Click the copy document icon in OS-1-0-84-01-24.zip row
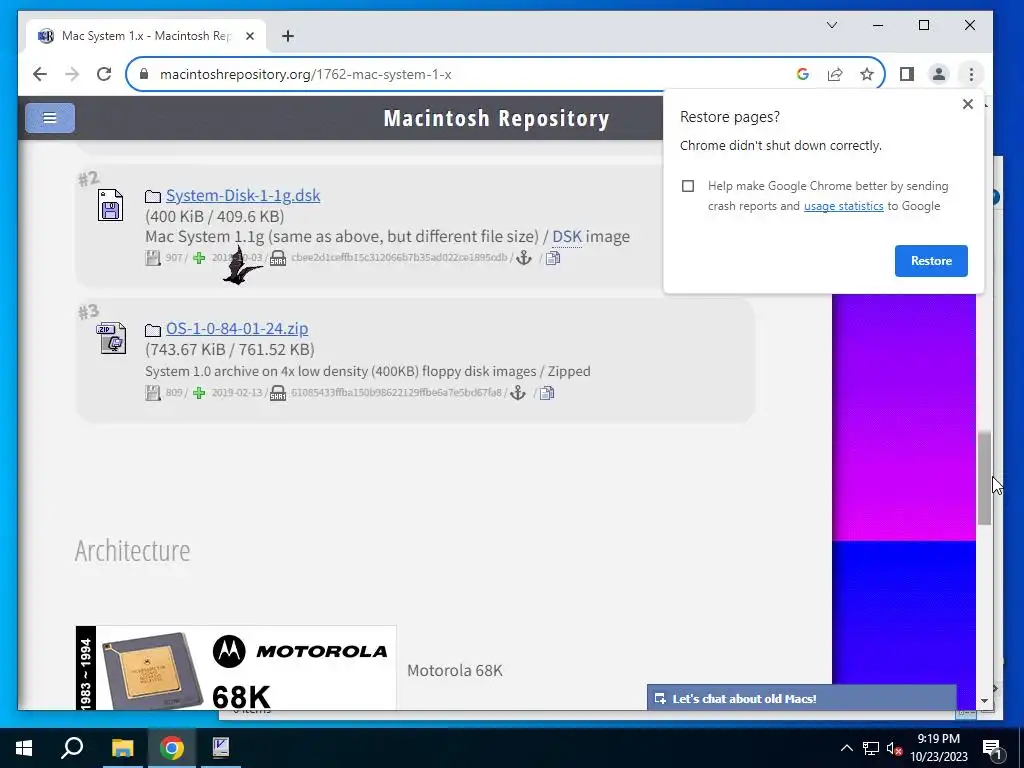The image size is (1024, 768). (547, 393)
